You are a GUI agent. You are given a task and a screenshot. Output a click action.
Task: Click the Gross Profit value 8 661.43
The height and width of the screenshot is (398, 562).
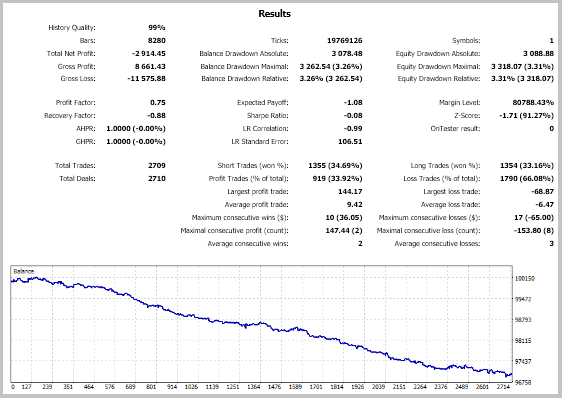click(x=150, y=67)
